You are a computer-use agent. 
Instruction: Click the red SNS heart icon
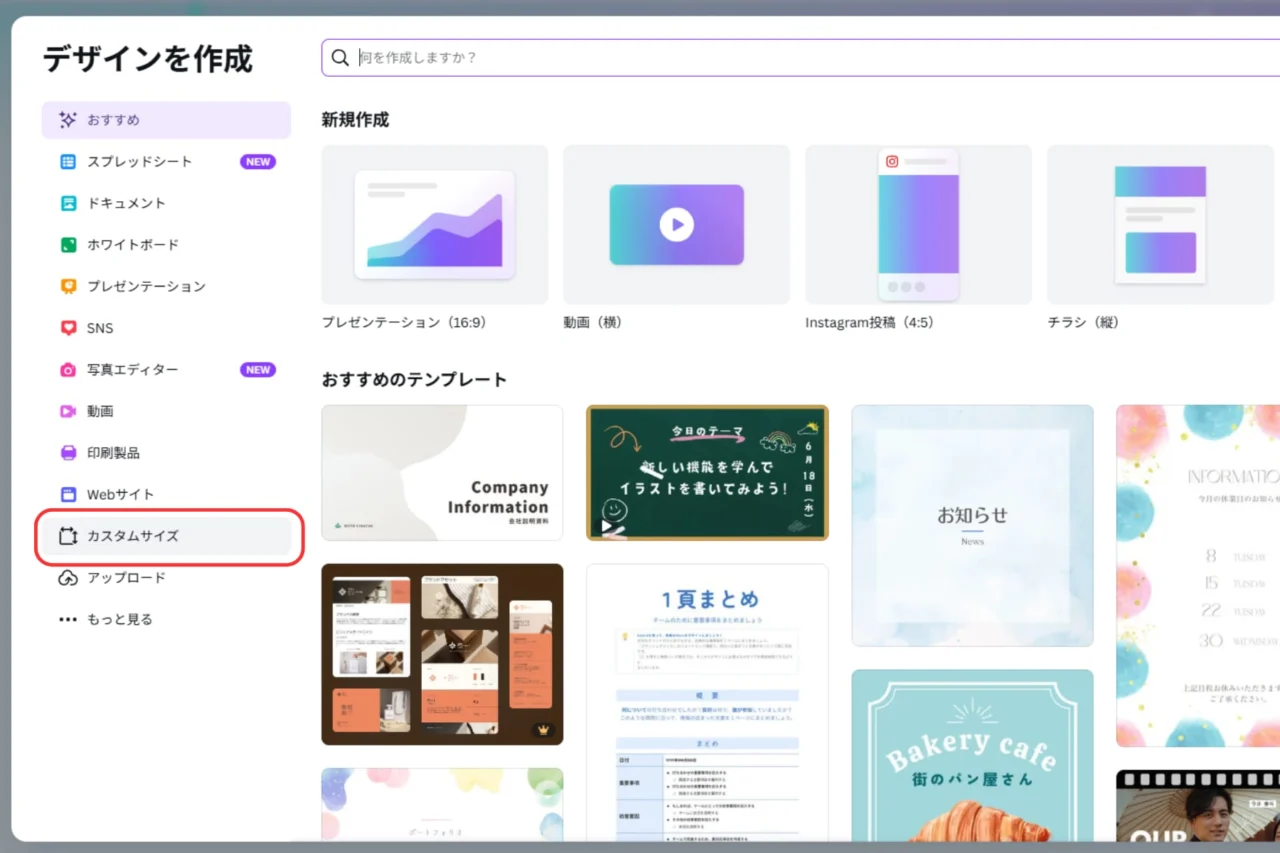pyautogui.click(x=68, y=328)
